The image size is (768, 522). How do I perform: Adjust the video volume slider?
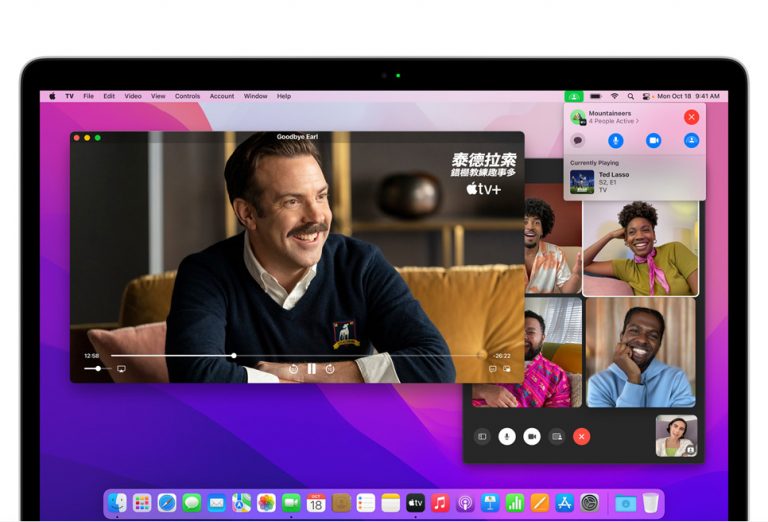97,369
